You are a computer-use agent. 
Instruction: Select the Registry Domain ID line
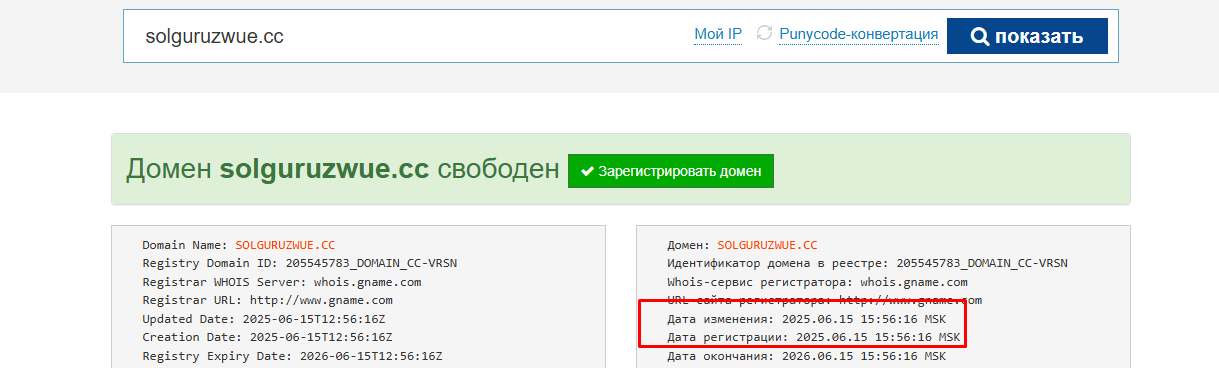(x=300, y=263)
